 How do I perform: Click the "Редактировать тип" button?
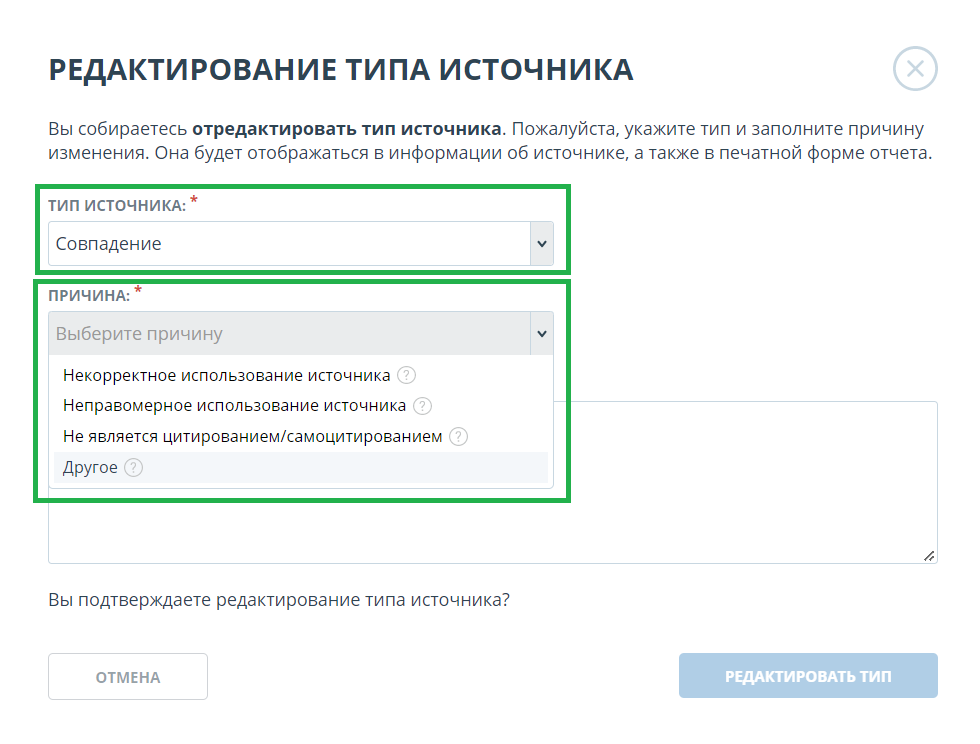click(x=807, y=677)
